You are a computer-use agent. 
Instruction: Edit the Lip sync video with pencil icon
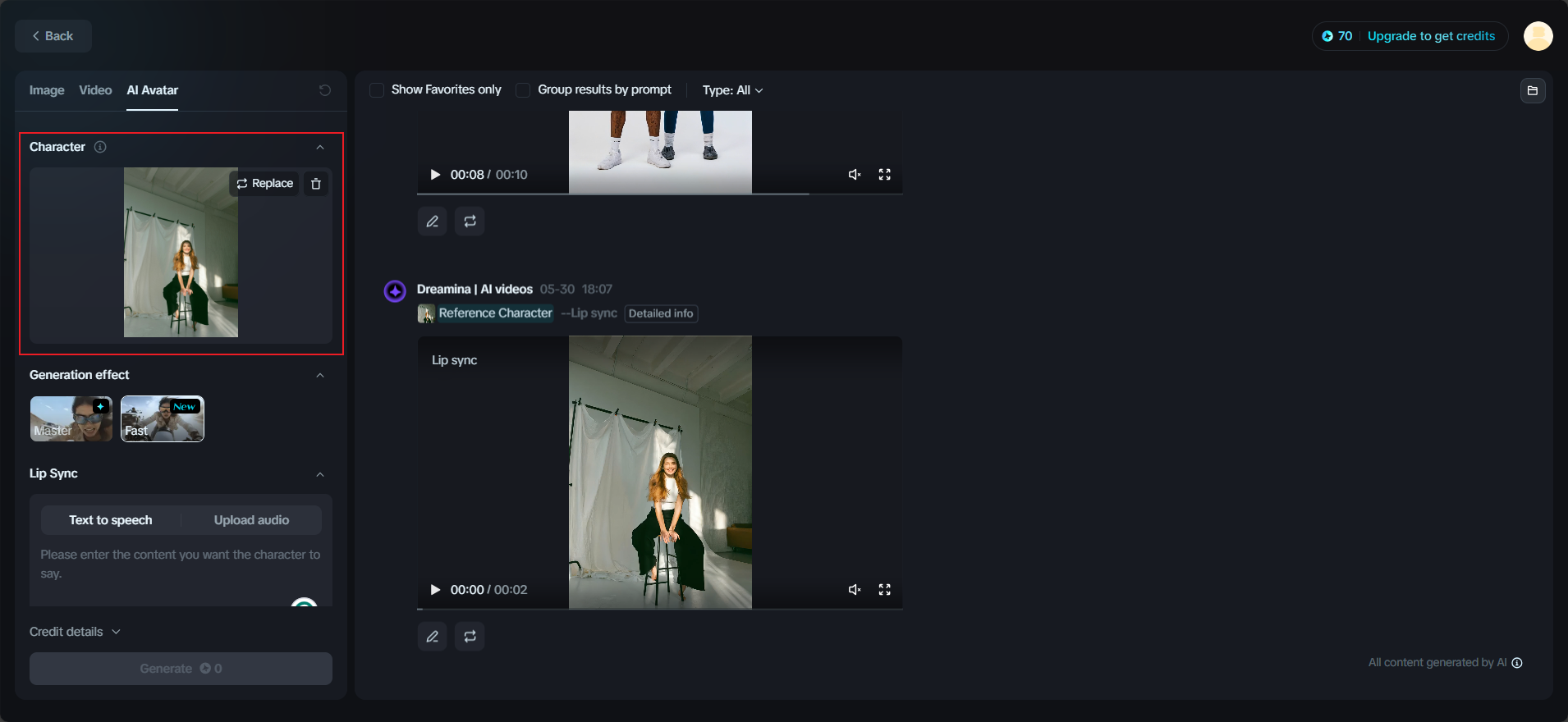[x=432, y=637]
